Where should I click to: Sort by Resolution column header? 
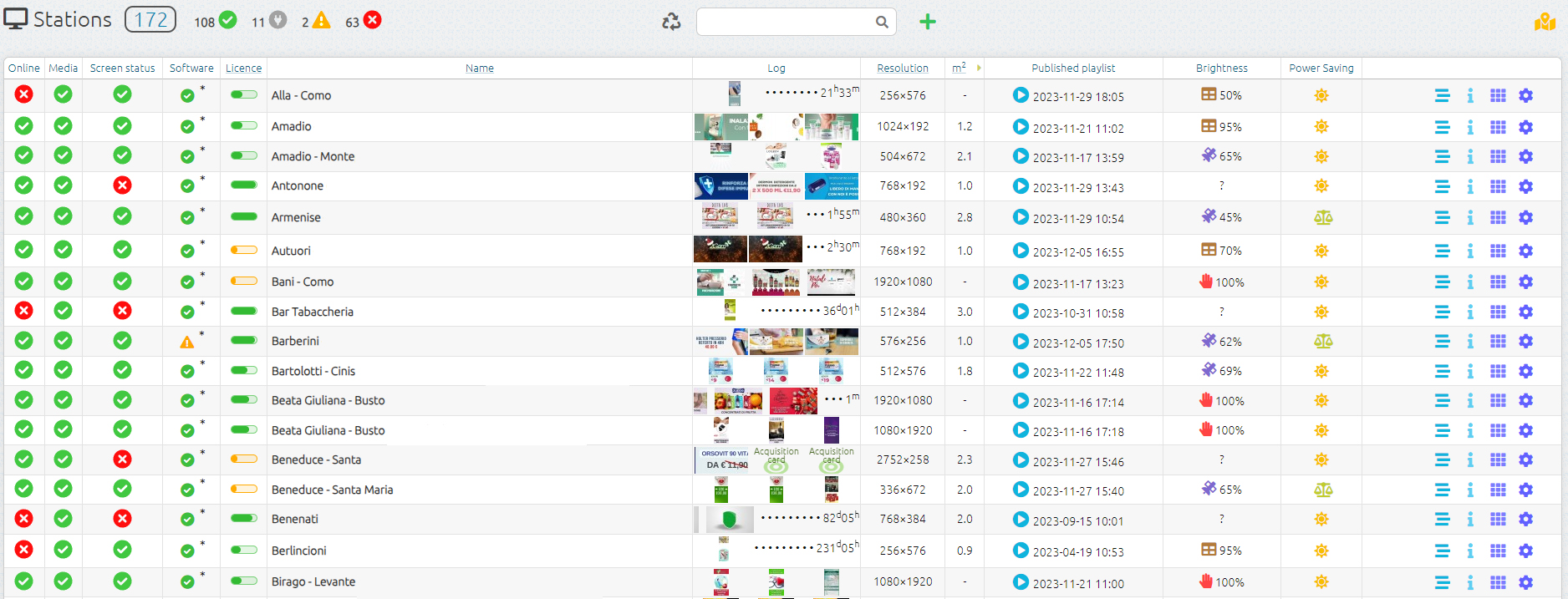[902, 69]
